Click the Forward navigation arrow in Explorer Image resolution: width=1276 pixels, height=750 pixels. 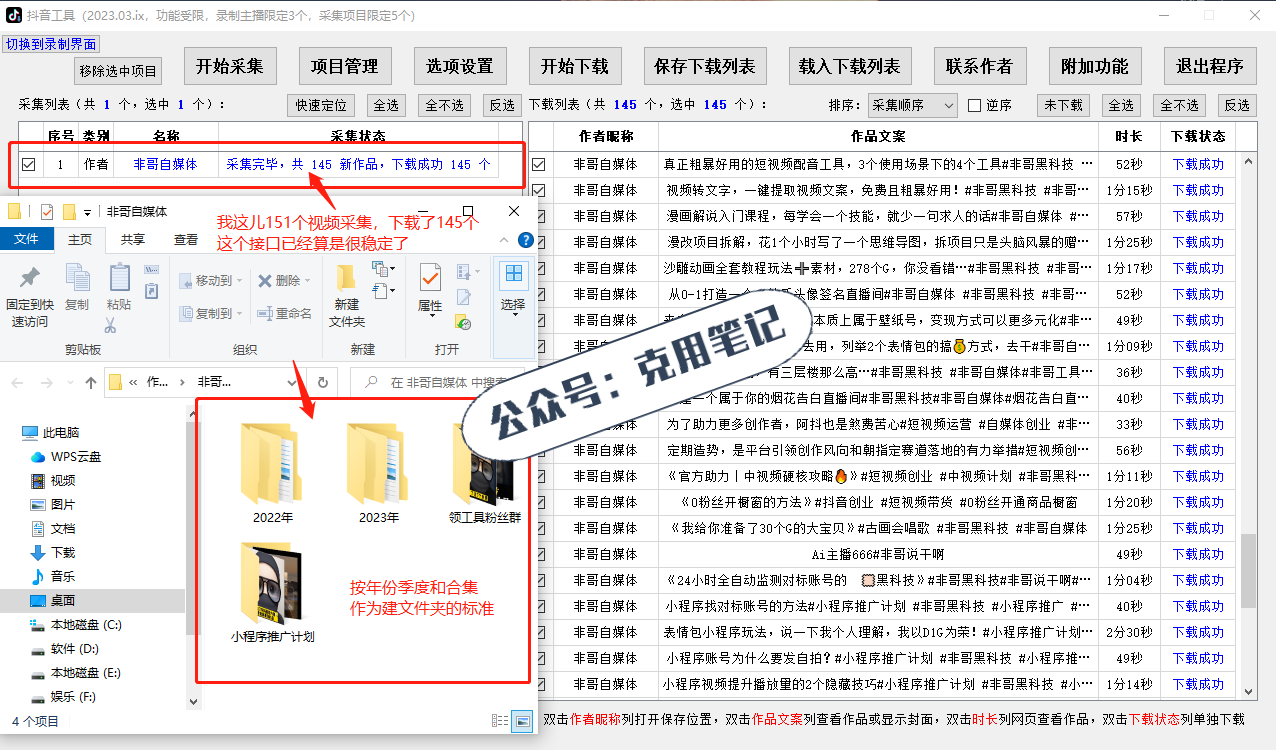coord(47,382)
